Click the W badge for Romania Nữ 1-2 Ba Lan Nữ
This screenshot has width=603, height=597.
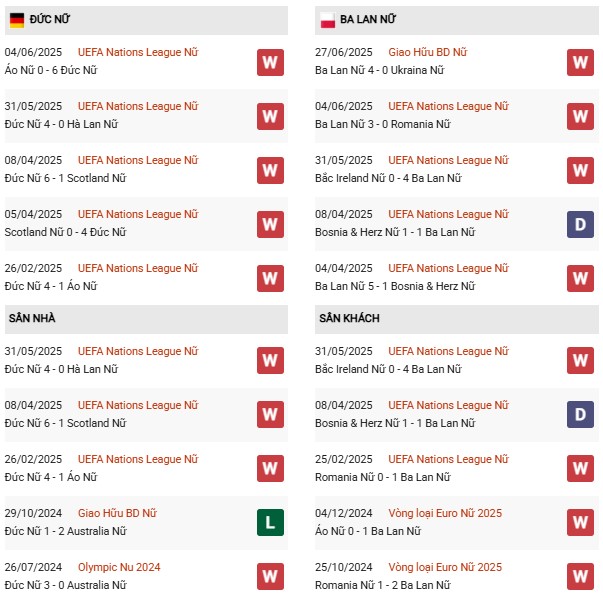580,577
